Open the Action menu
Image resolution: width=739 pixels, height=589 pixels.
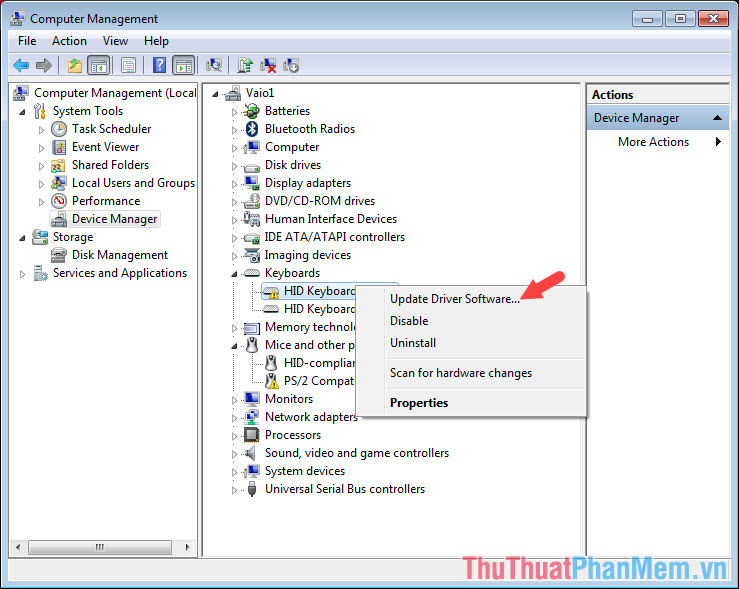tap(69, 41)
